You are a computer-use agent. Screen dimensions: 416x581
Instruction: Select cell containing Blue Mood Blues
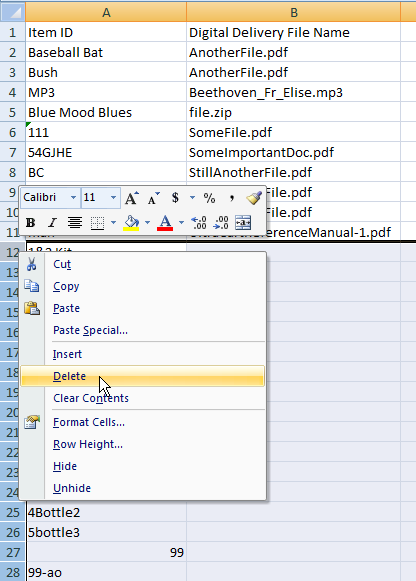[x=106, y=113]
